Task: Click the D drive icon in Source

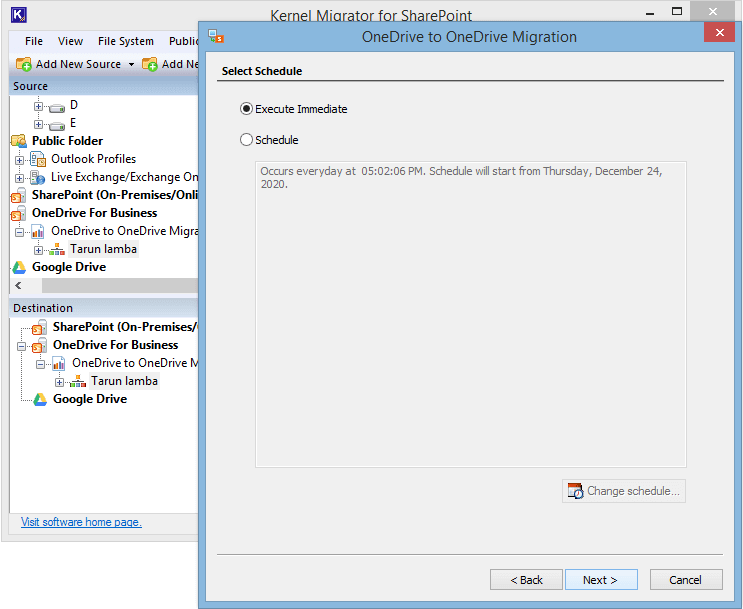Action: tap(57, 108)
